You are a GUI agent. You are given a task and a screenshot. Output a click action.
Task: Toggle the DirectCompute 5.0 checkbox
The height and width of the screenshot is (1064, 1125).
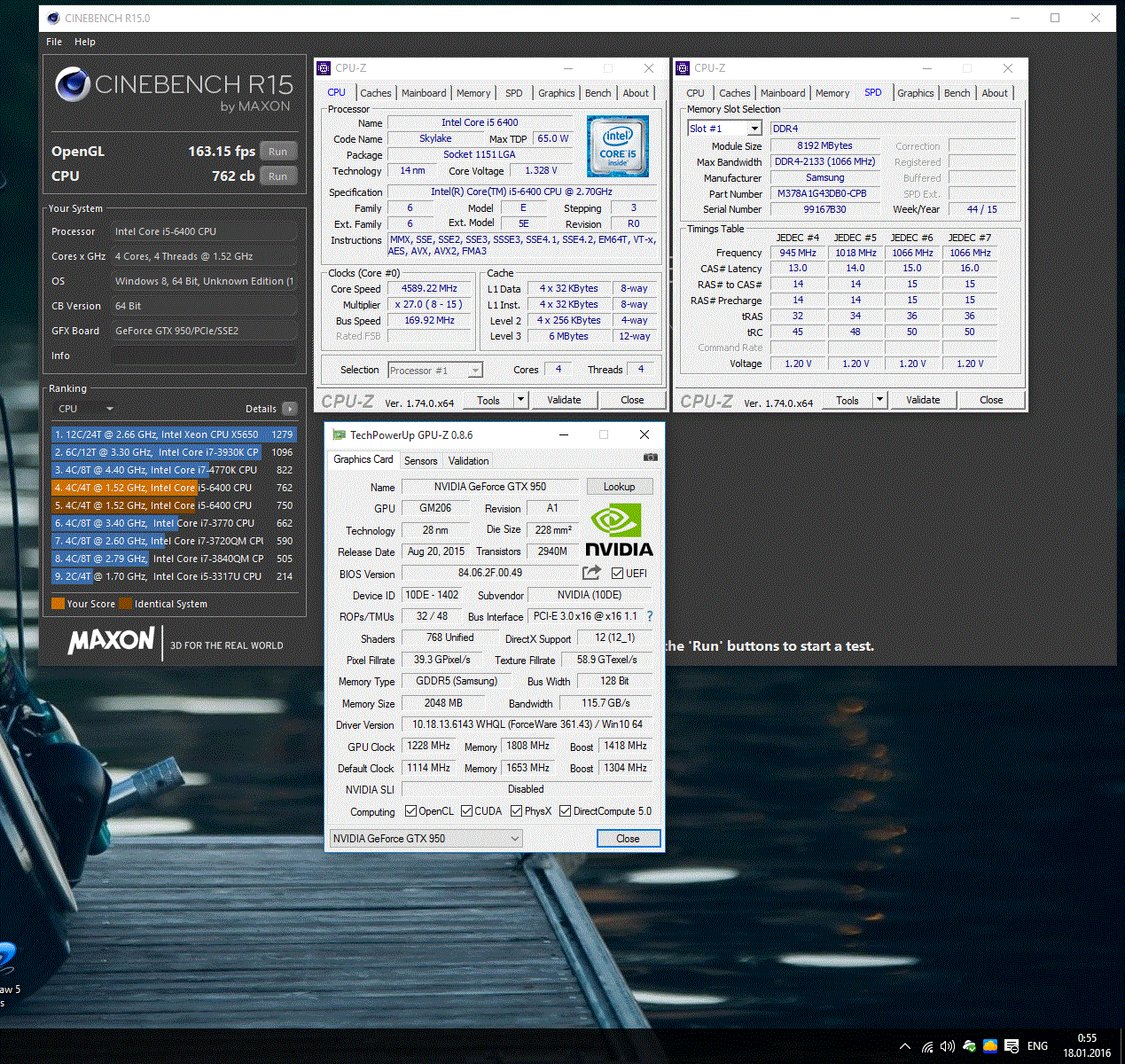coord(565,810)
